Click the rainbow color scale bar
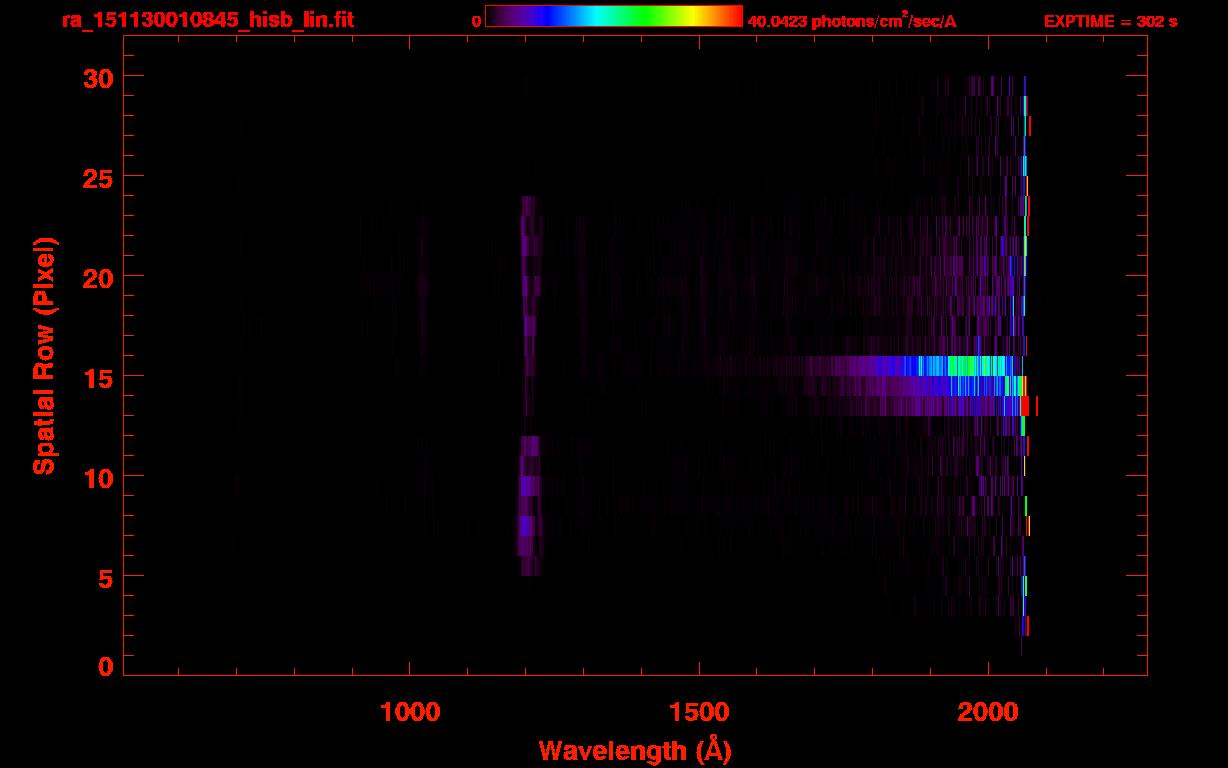 614,16
